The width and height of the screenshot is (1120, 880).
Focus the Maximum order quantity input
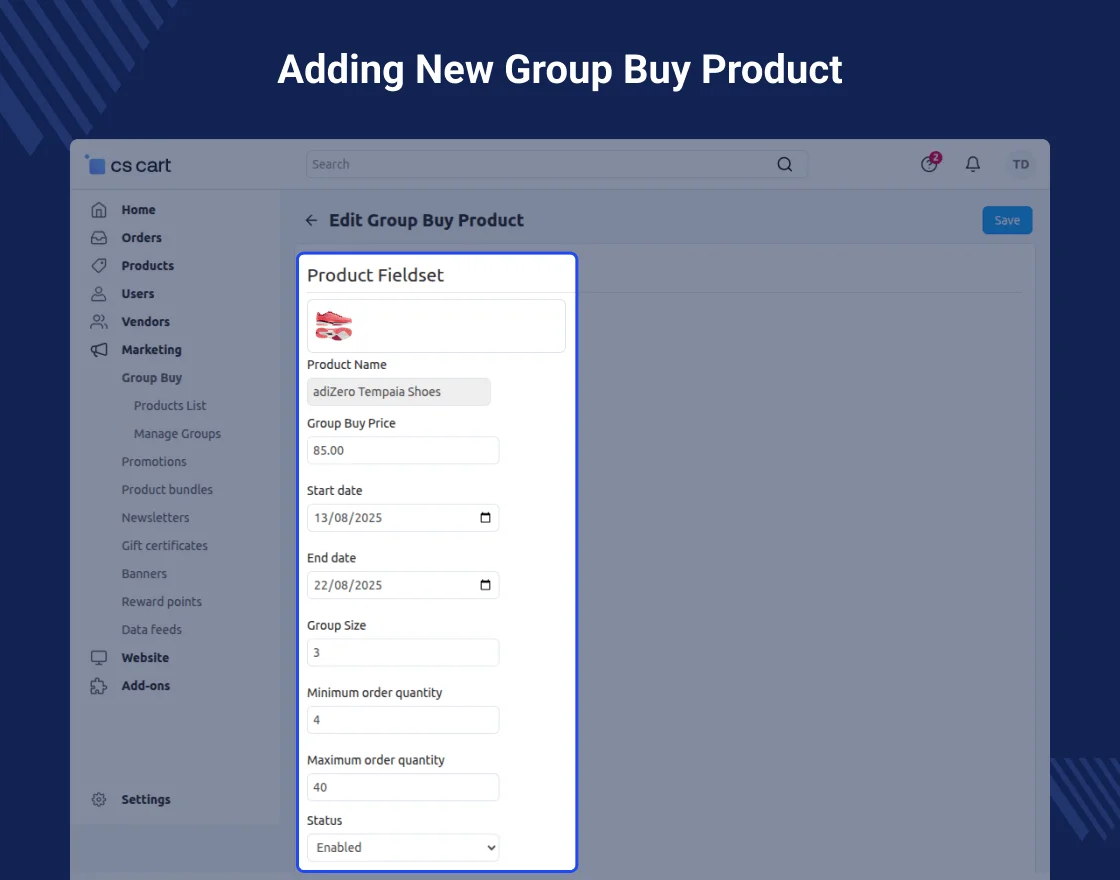(403, 788)
